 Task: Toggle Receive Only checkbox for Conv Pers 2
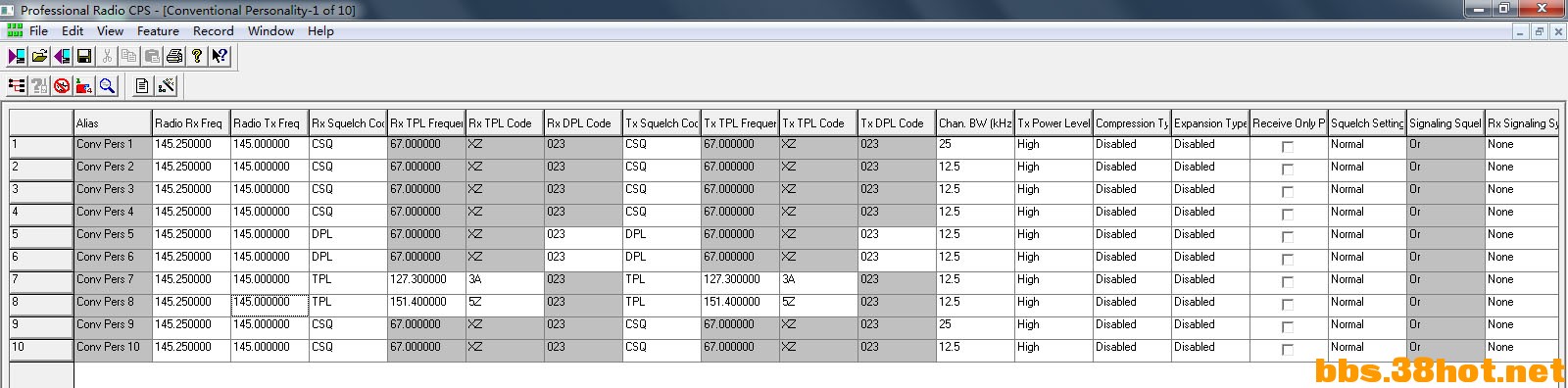(1288, 170)
